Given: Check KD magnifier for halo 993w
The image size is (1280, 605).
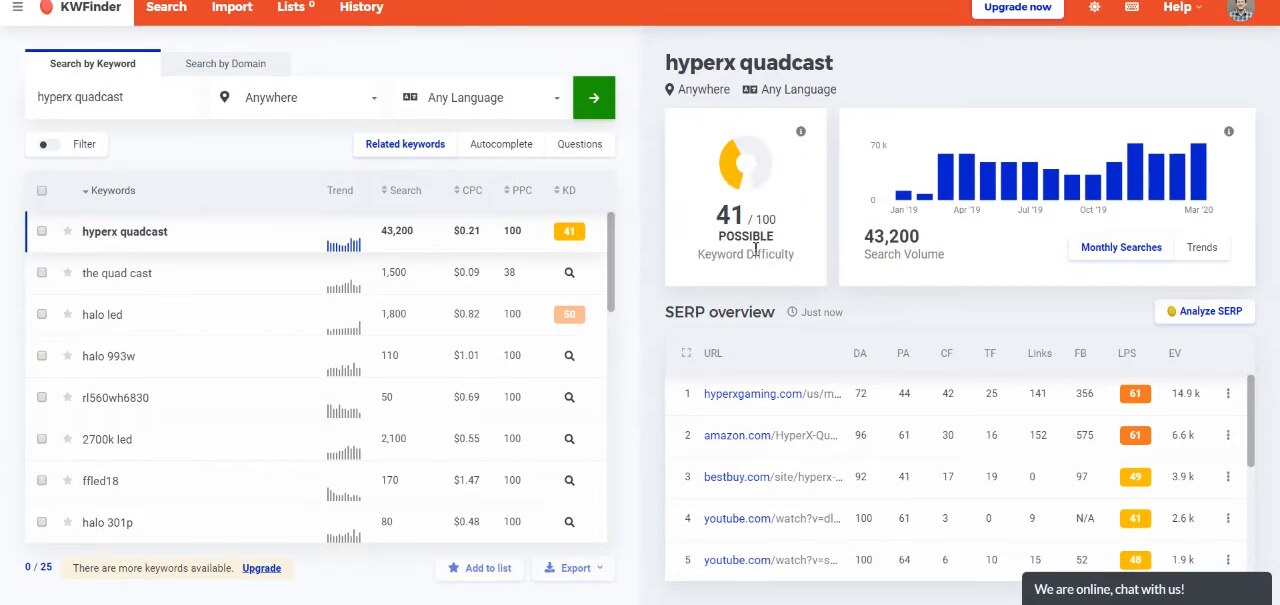Looking at the screenshot, I should 569,356.
